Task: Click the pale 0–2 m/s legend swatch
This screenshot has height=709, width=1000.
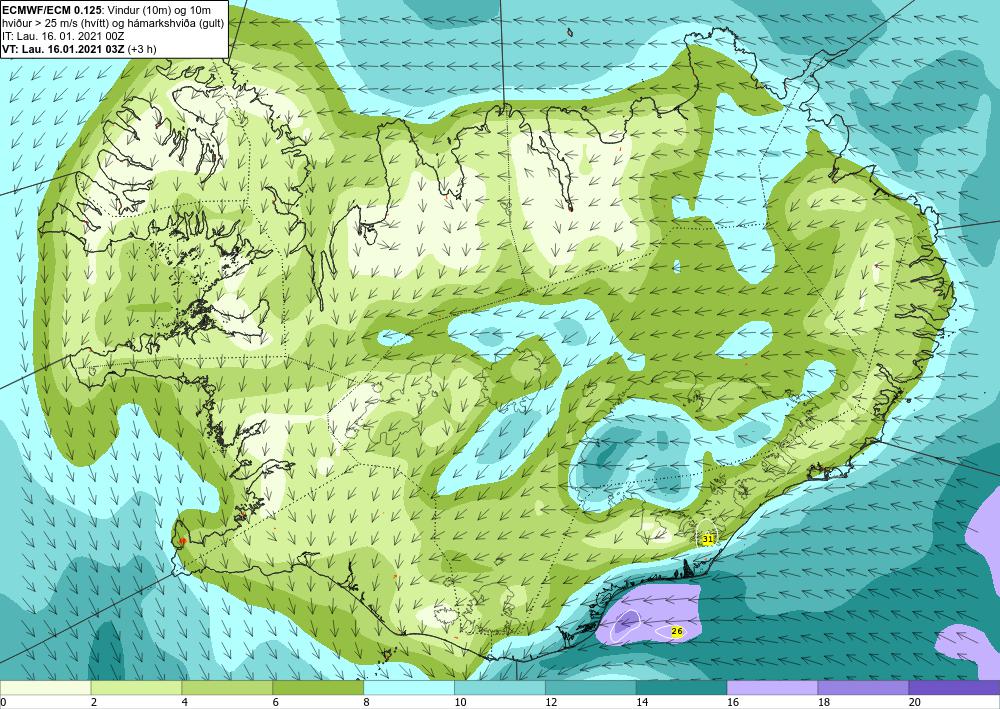Action: point(45,687)
